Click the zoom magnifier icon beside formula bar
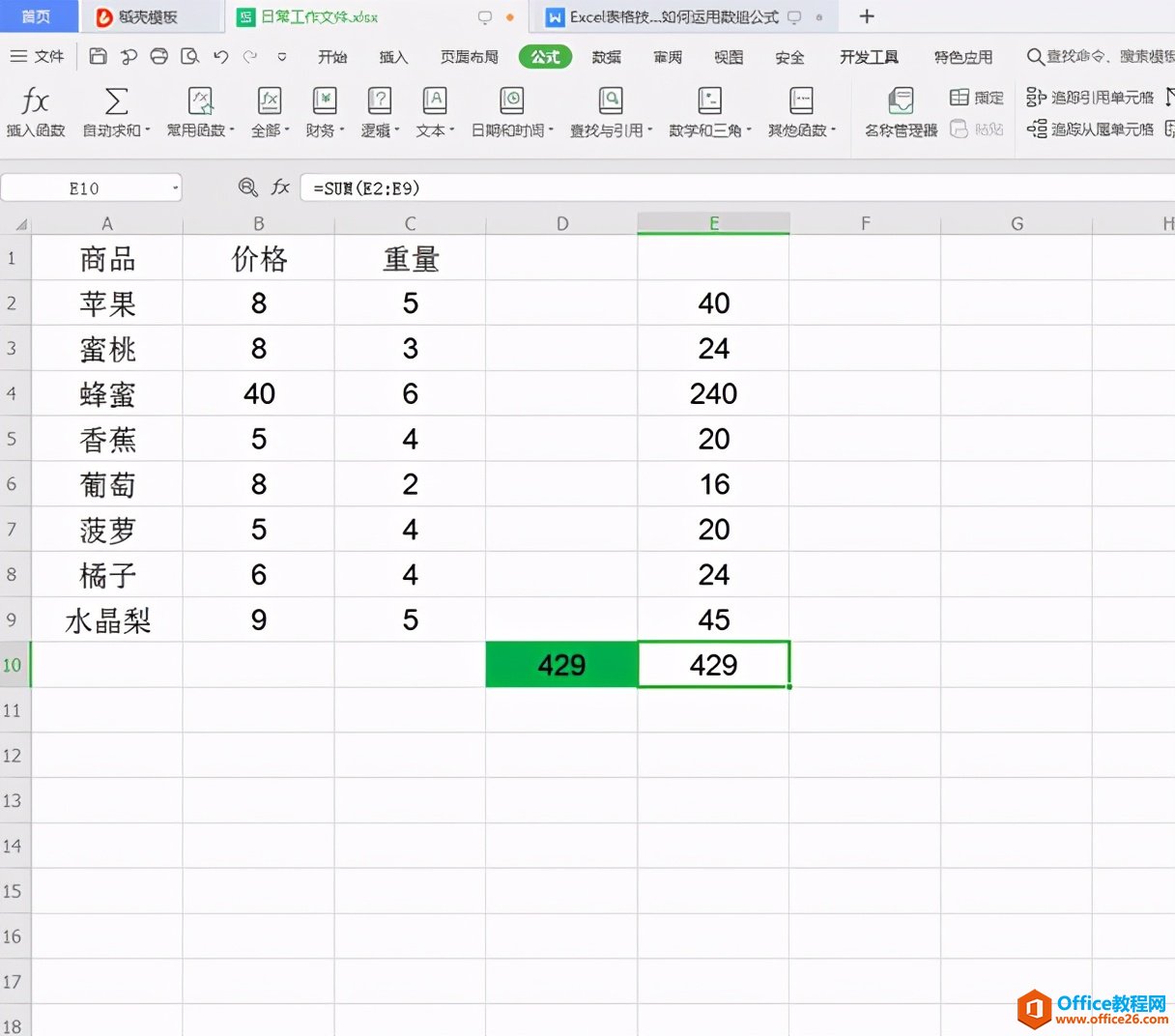 click(248, 187)
